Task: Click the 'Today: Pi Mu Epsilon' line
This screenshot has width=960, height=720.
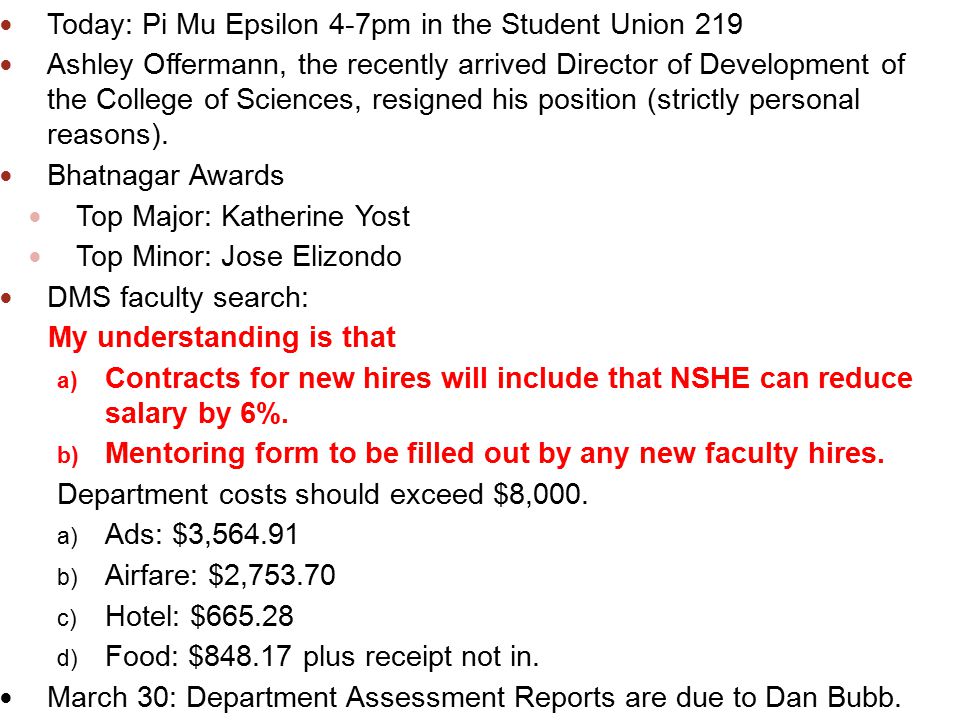Action: (x=395, y=26)
